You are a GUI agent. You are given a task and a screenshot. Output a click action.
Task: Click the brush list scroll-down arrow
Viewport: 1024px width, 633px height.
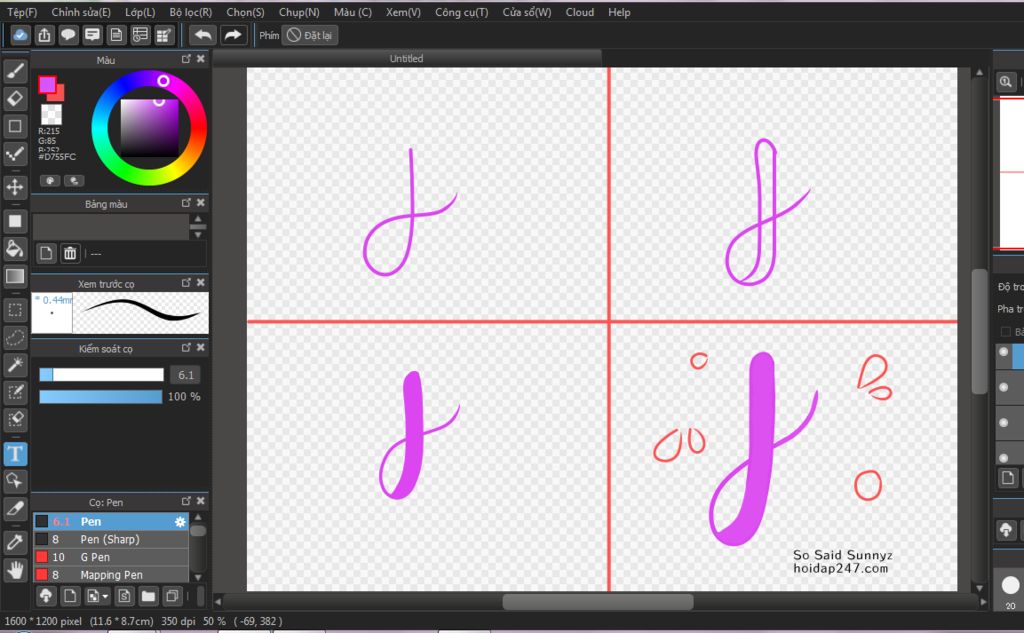[x=198, y=577]
